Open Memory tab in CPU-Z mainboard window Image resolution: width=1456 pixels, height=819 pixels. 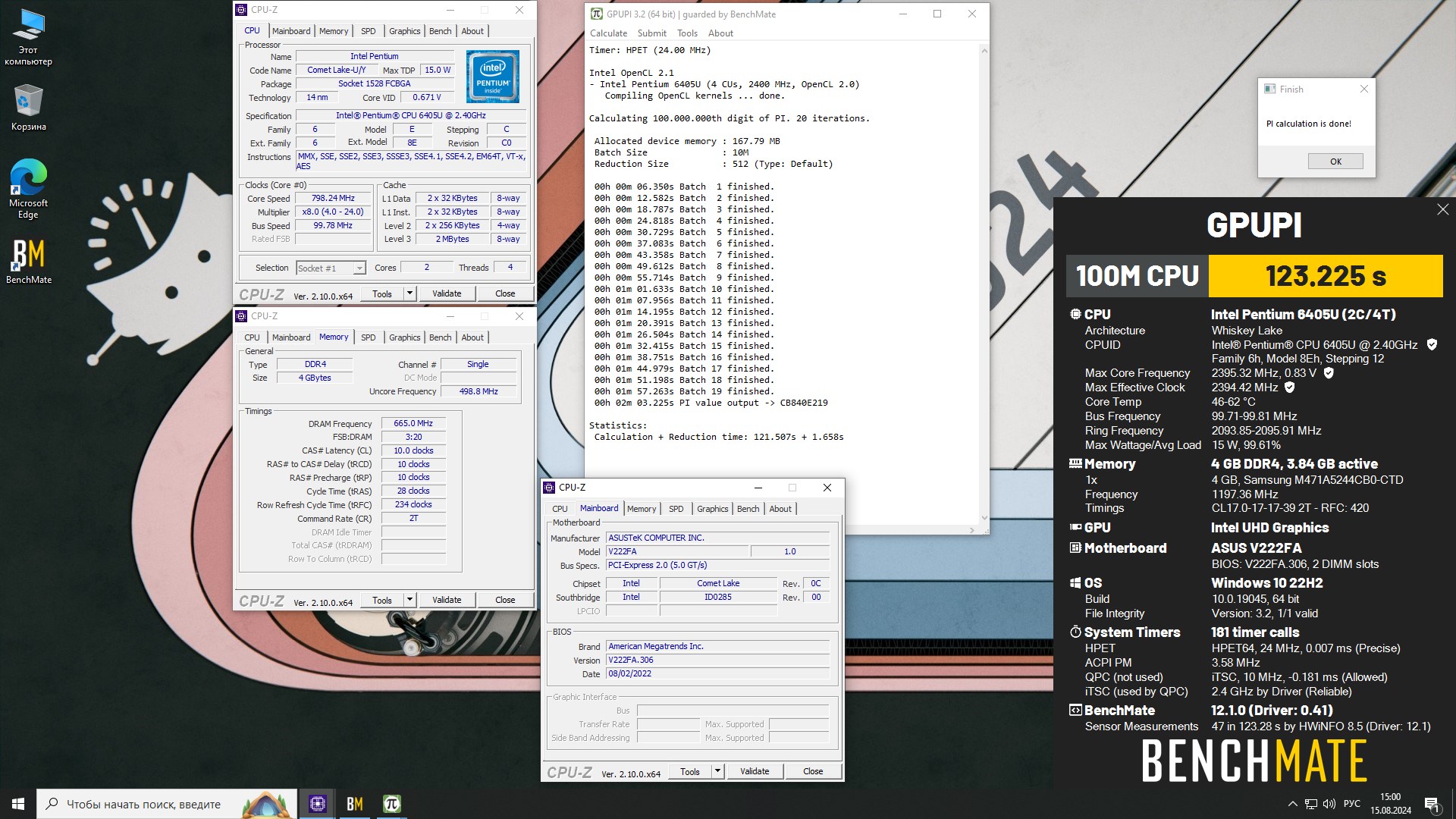pos(642,509)
